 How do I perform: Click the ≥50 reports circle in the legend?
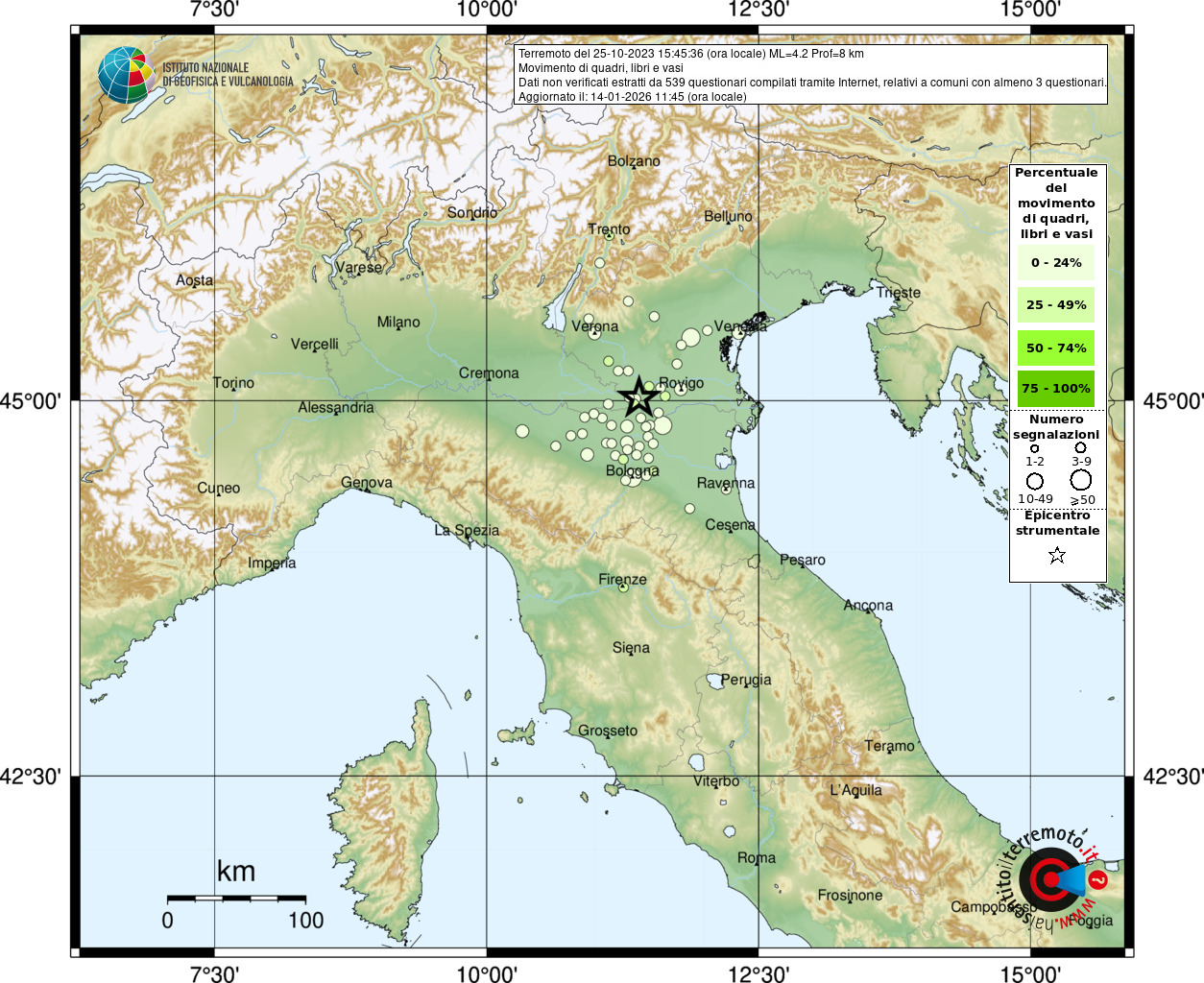(x=1081, y=480)
